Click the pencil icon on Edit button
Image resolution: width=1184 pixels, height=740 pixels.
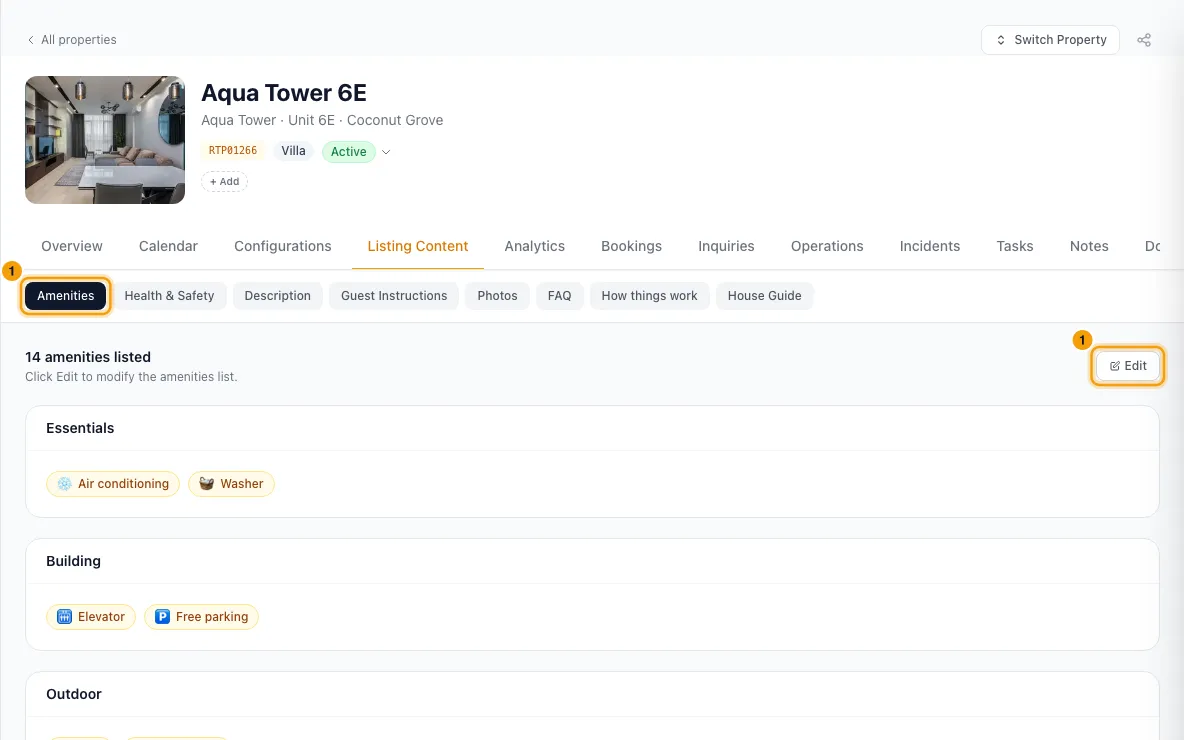point(1115,366)
